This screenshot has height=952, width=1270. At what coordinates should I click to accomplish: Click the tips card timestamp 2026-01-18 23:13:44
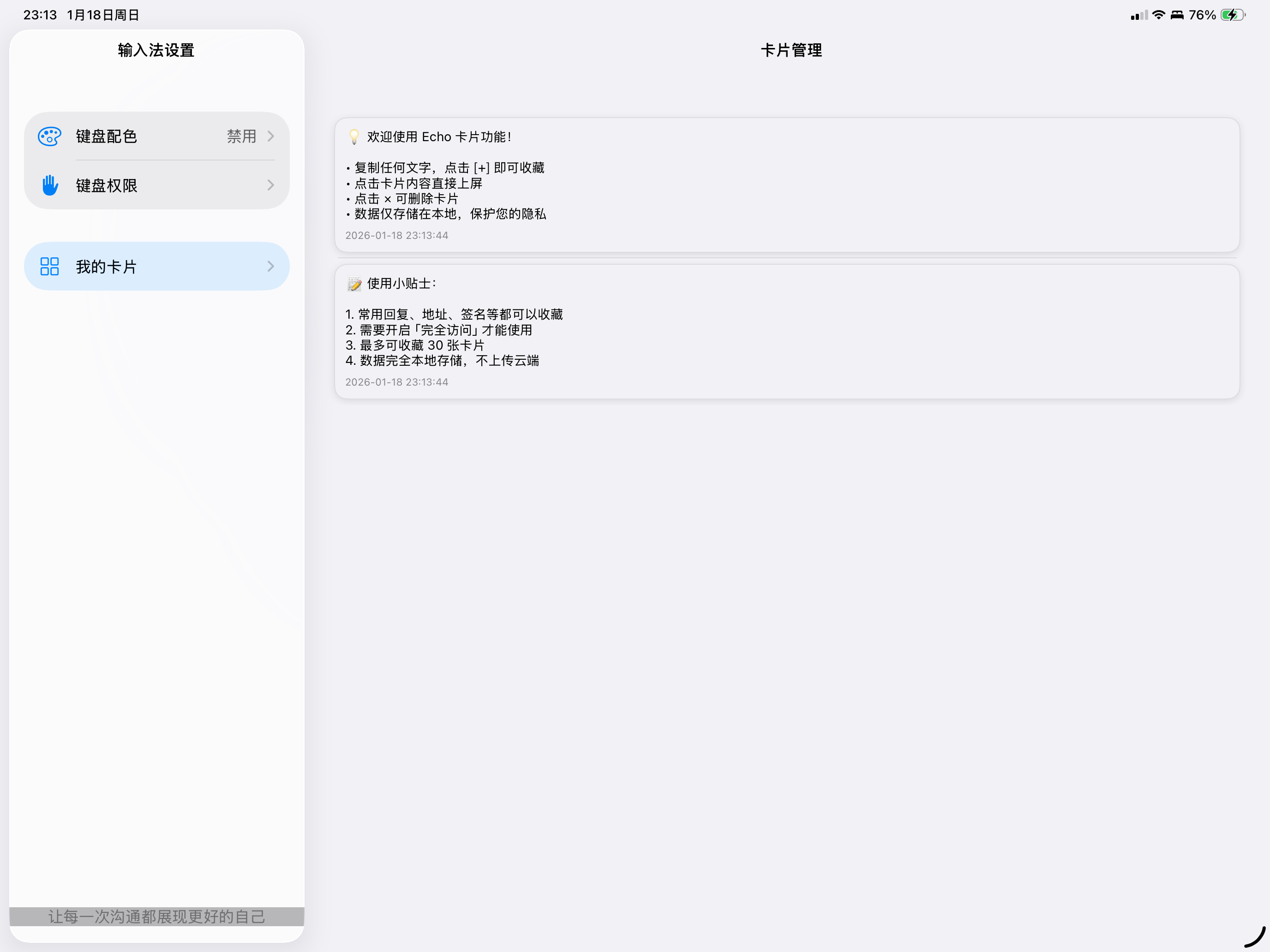pyautogui.click(x=397, y=382)
